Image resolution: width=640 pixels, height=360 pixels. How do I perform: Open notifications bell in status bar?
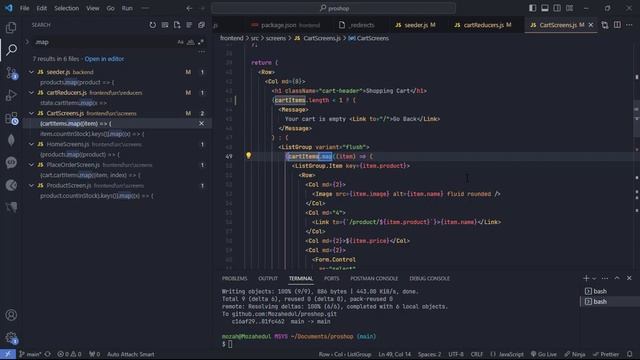[630, 354]
